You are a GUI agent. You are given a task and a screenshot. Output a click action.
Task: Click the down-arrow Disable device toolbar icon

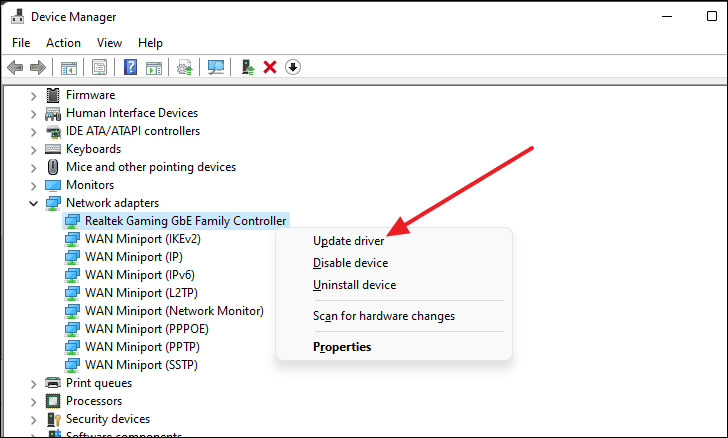292,67
